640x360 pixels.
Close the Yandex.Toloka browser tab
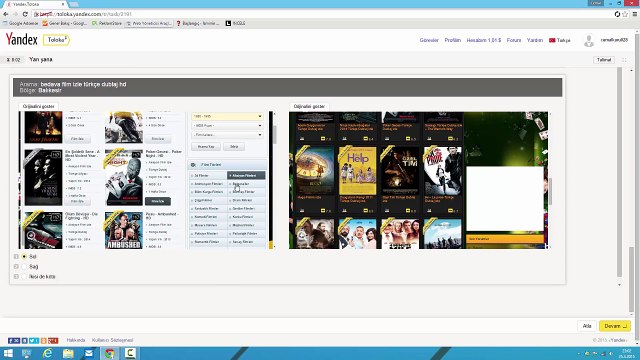tap(63, 4)
